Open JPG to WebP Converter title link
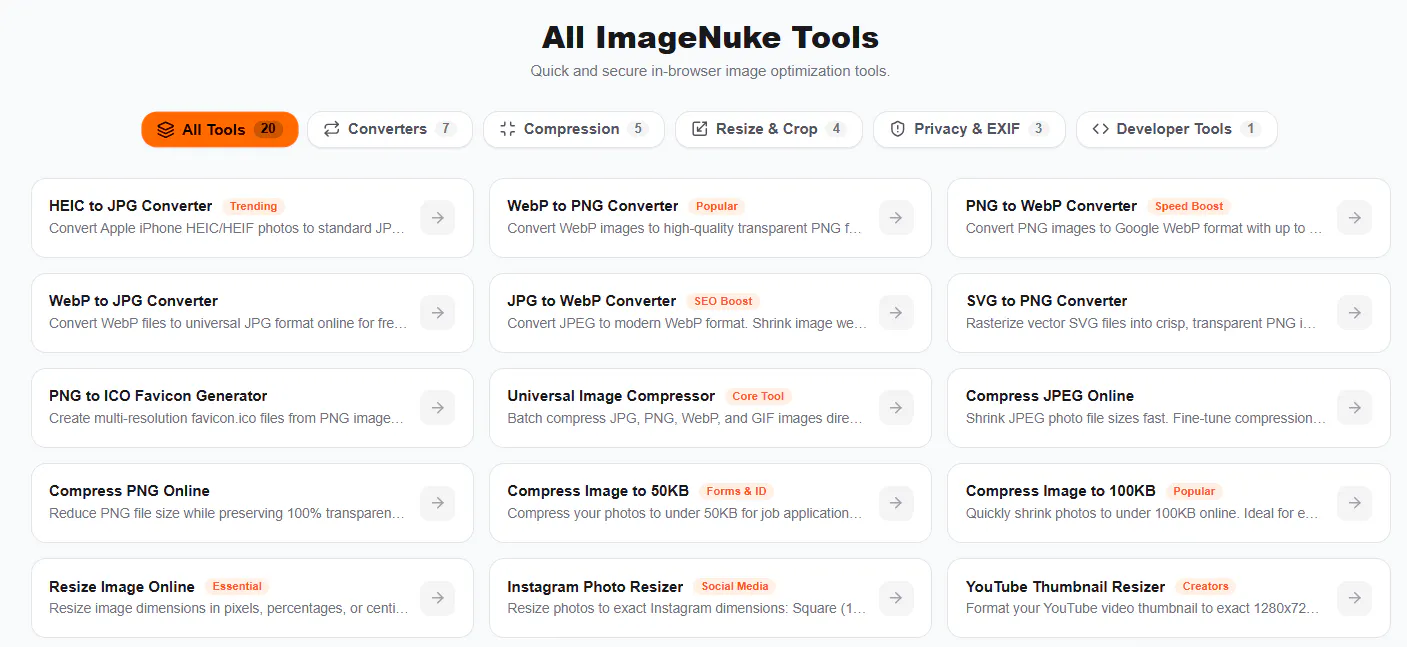This screenshot has height=647, width=1407. (x=592, y=301)
